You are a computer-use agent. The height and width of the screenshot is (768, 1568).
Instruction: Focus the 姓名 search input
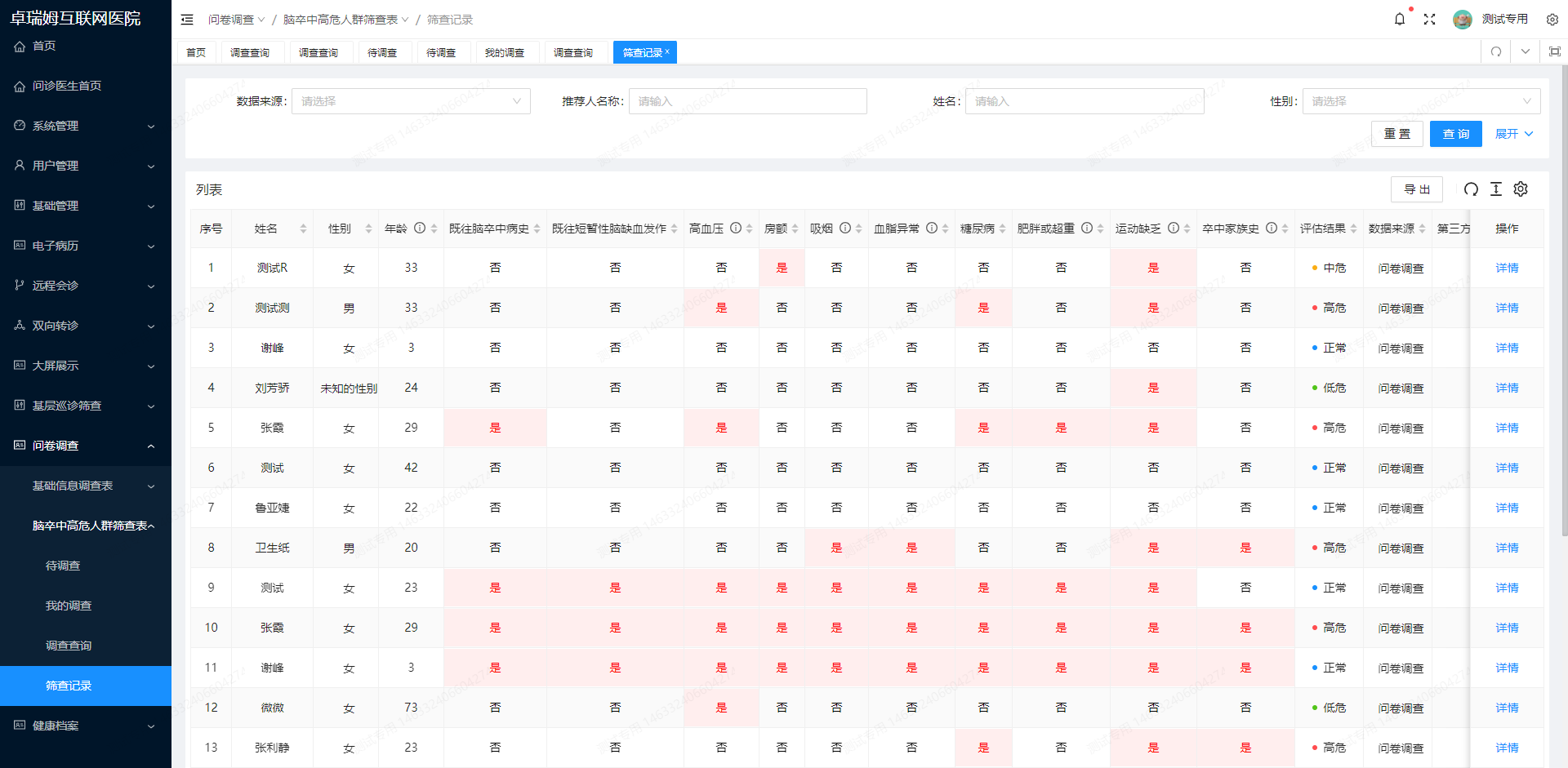[x=1085, y=101]
